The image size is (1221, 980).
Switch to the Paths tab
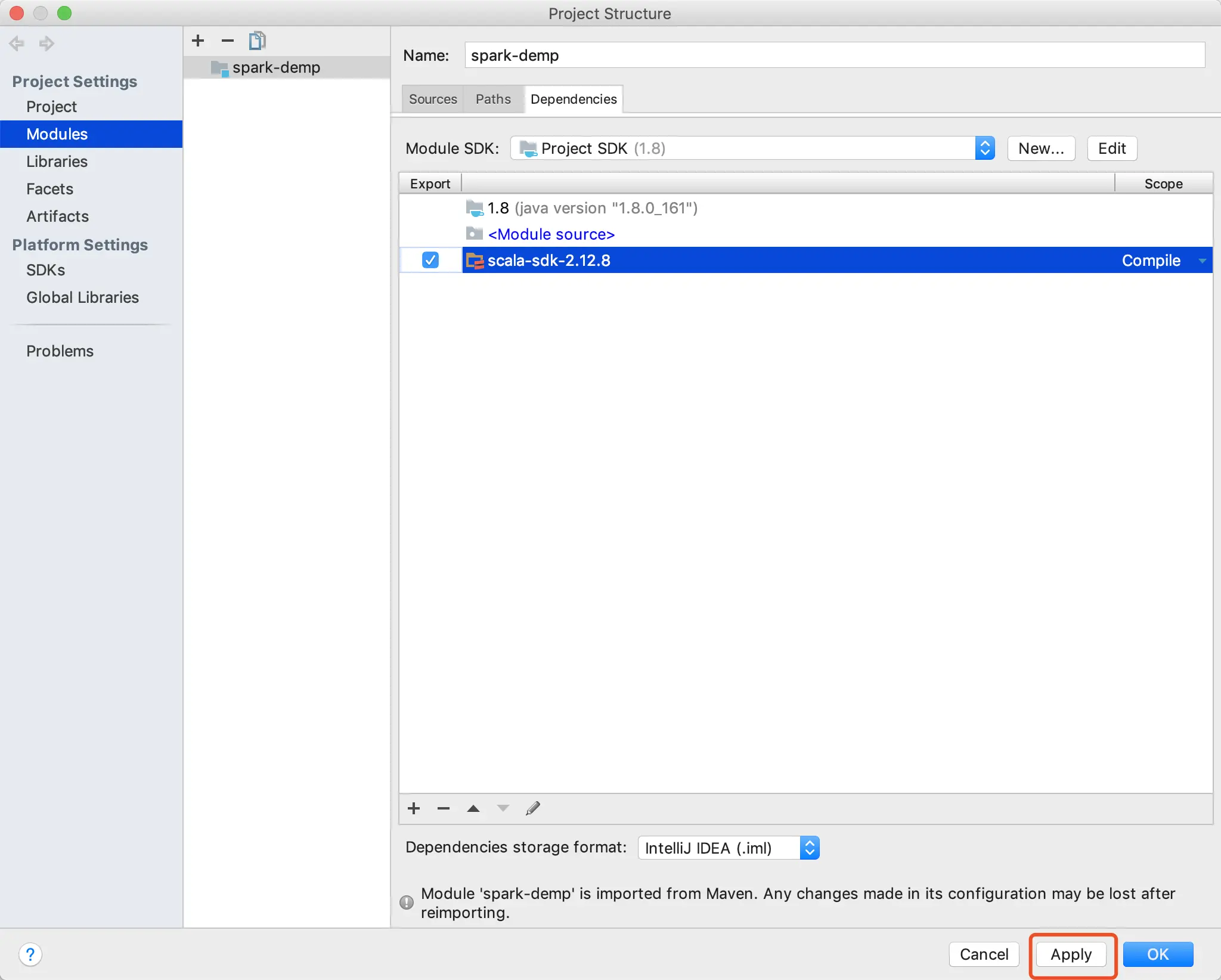(x=493, y=99)
